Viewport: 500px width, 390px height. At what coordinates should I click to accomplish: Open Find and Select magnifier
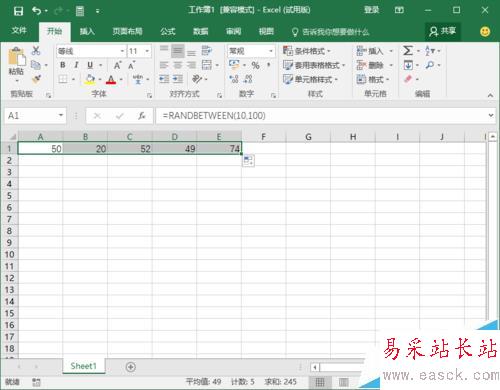(430, 65)
